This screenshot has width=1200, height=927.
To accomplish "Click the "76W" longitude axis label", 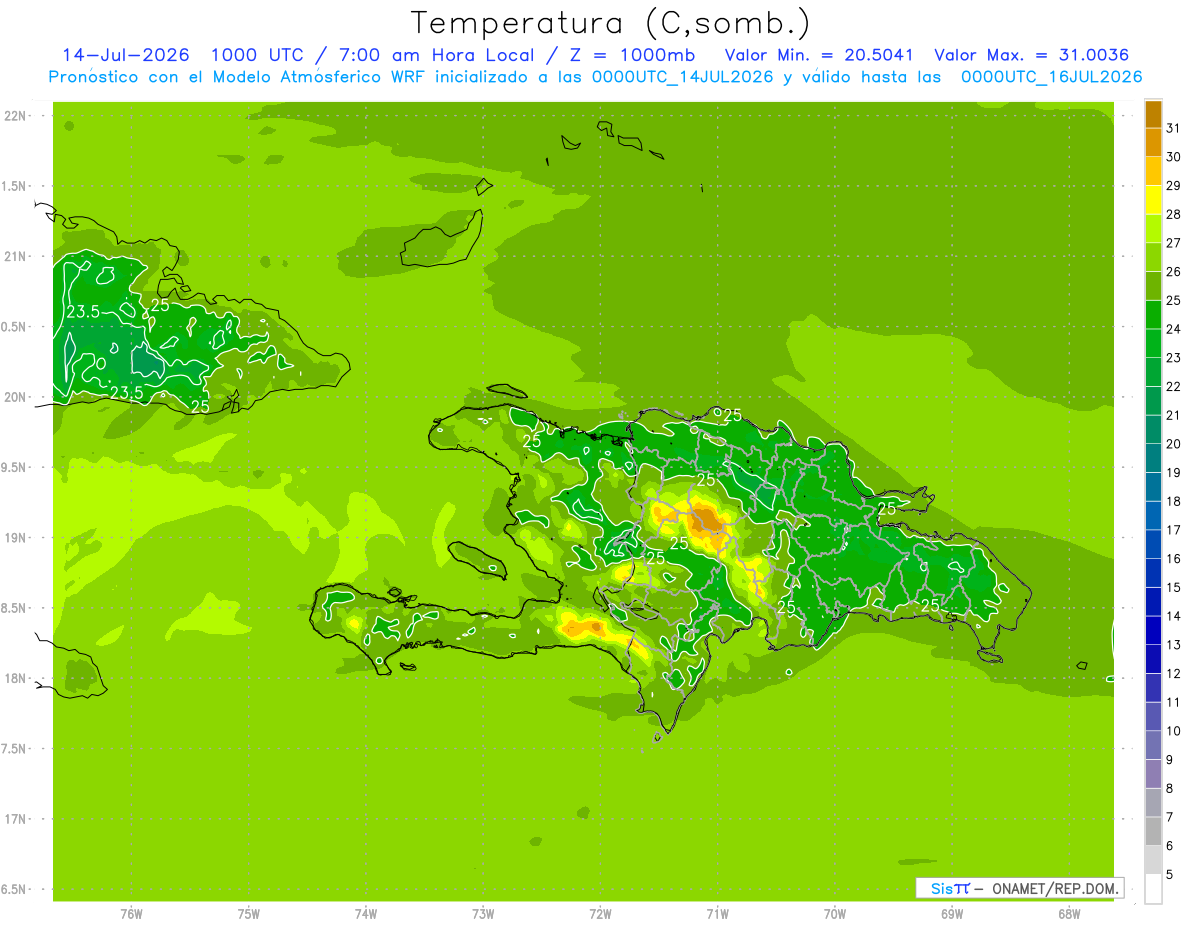I will [x=131, y=914].
